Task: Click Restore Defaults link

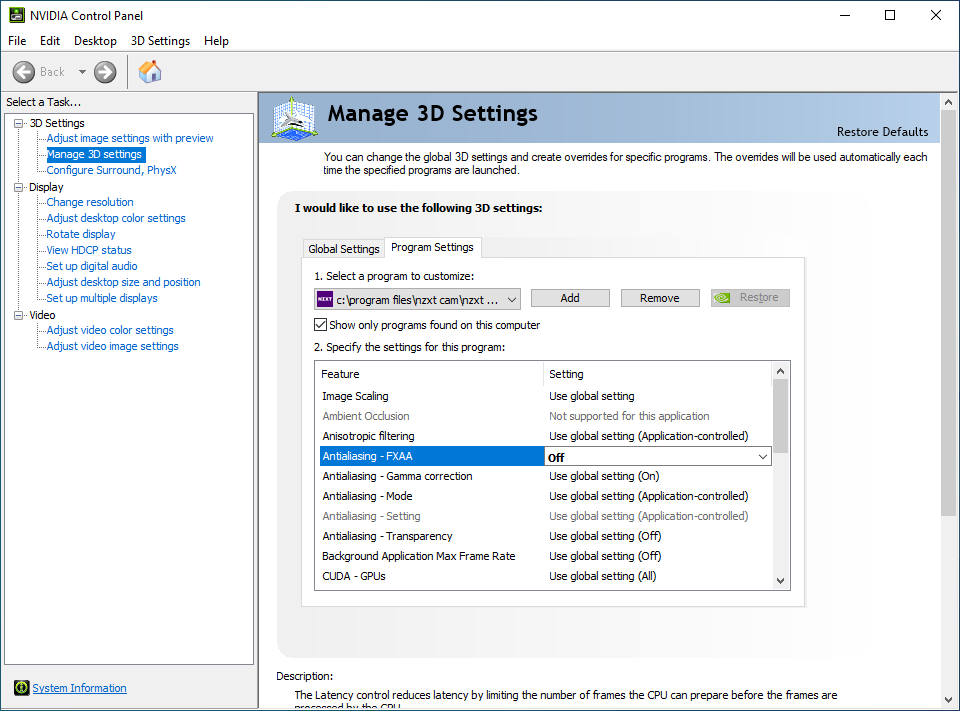Action: pyautogui.click(x=882, y=132)
